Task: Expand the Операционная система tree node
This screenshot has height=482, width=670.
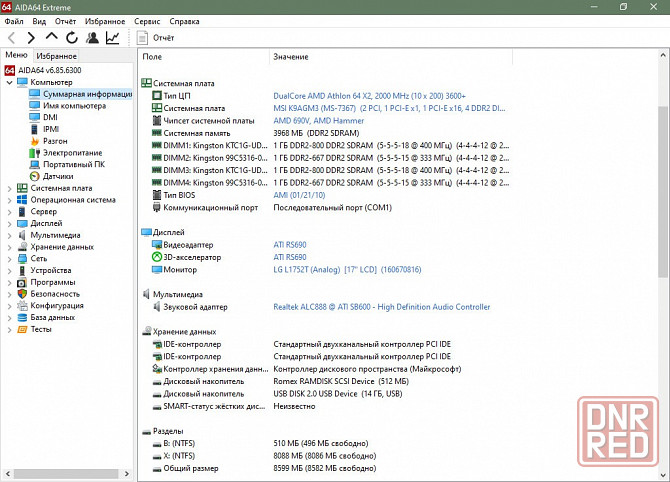Action: 9,200
